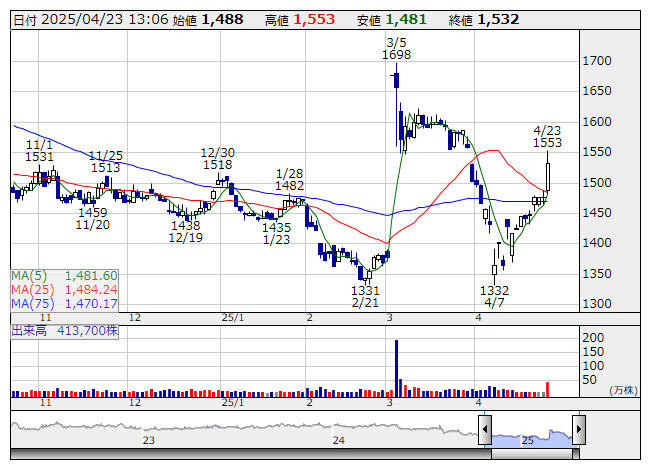
Task: Click the year 24 marker in the navigator
Action: tap(339, 440)
